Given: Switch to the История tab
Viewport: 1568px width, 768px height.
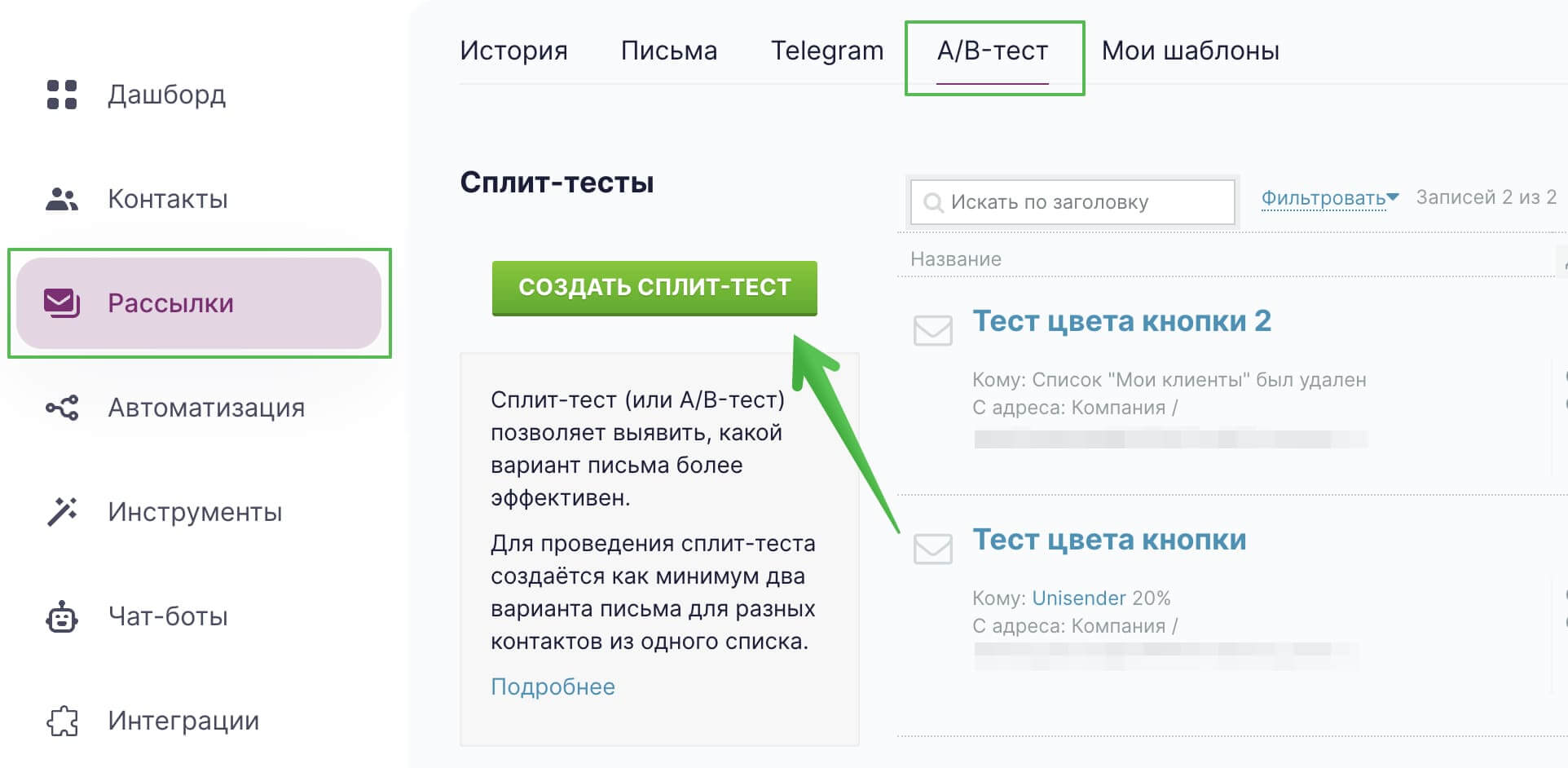Looking at the screenshot, I should click(x=513, y=51).
